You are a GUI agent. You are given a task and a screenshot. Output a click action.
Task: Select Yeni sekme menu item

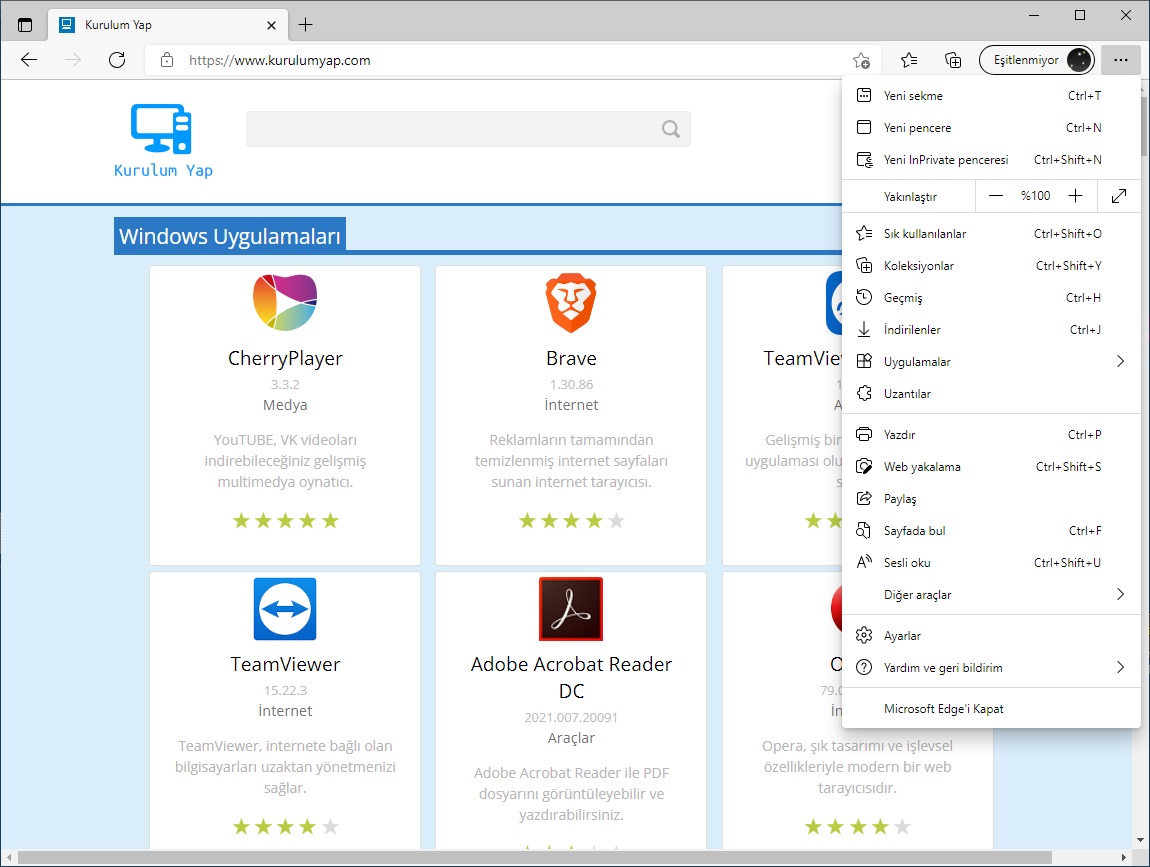pos(991,95)
